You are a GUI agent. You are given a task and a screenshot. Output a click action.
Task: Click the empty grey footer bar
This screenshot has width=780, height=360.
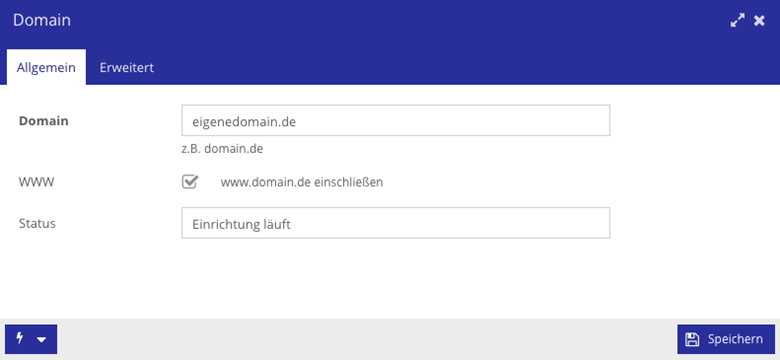pyautogui.click(x=368, y=339)
